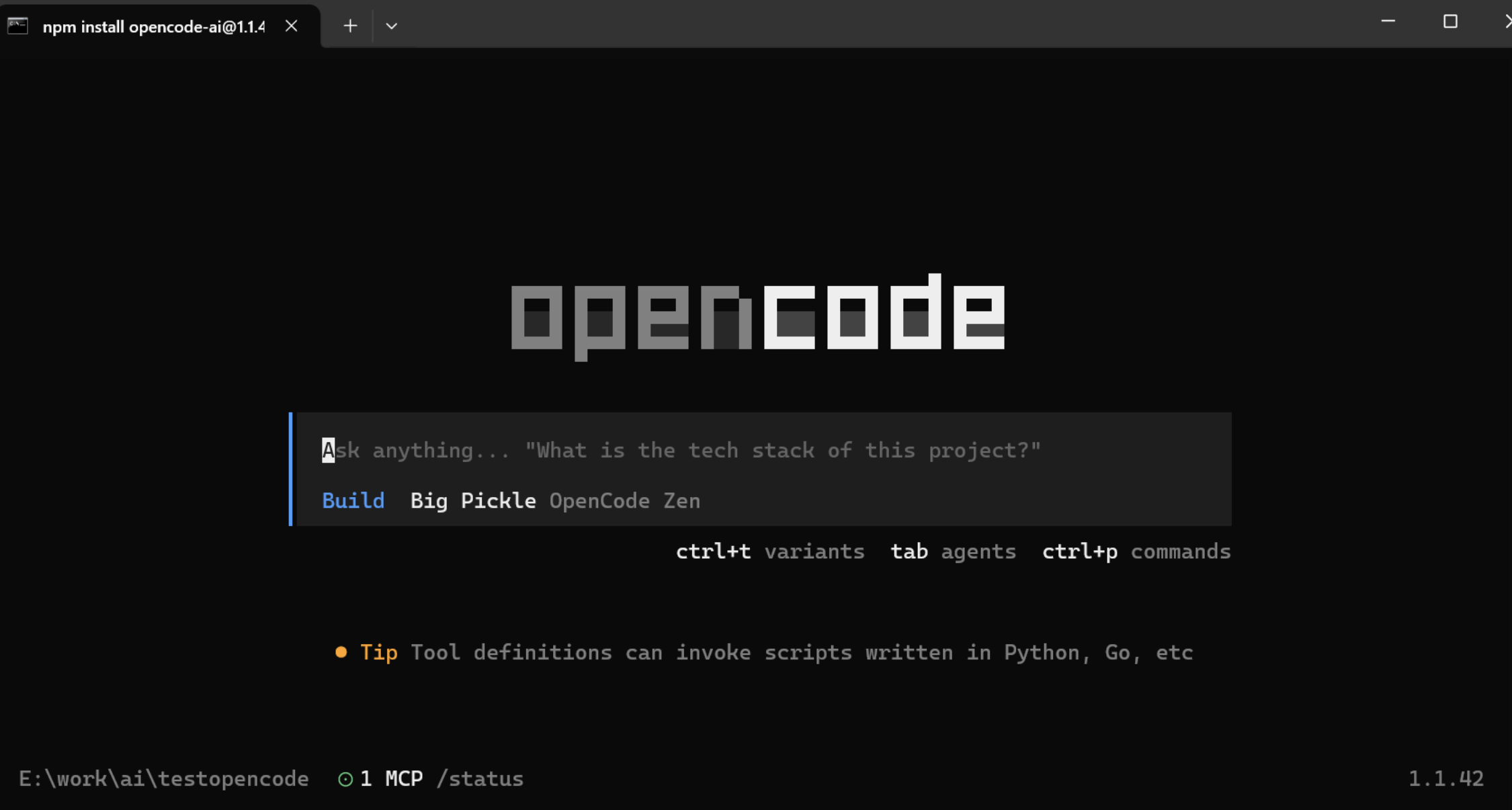Select the npm install opencode-ai tab
Image resolution: width=1512 pixels, height=810 pixels.
click(x=153, y=26)
